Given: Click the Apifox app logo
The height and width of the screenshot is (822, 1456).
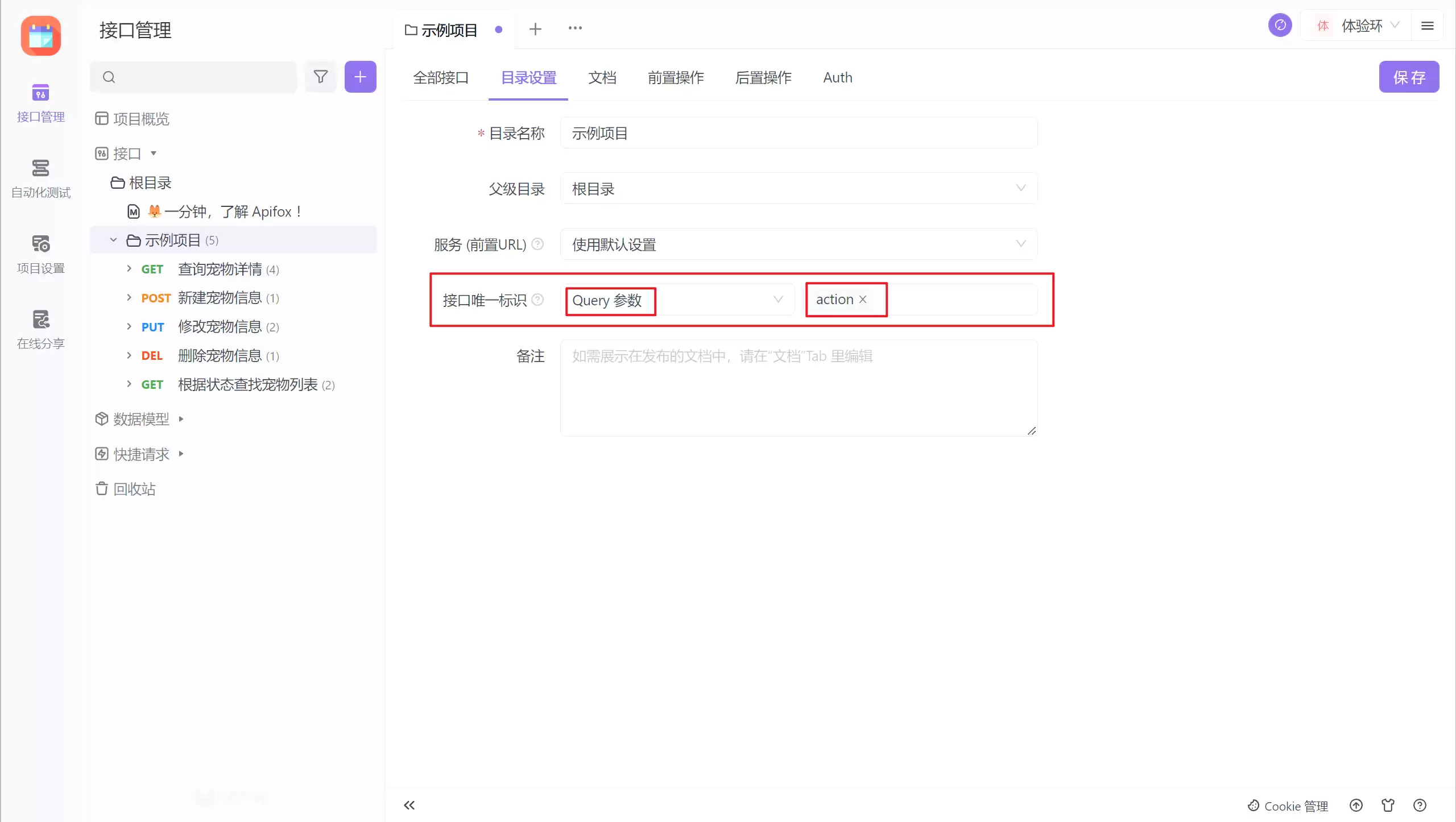Looking at the screenshot, I should pyautogui.click(x=40, y=36).
